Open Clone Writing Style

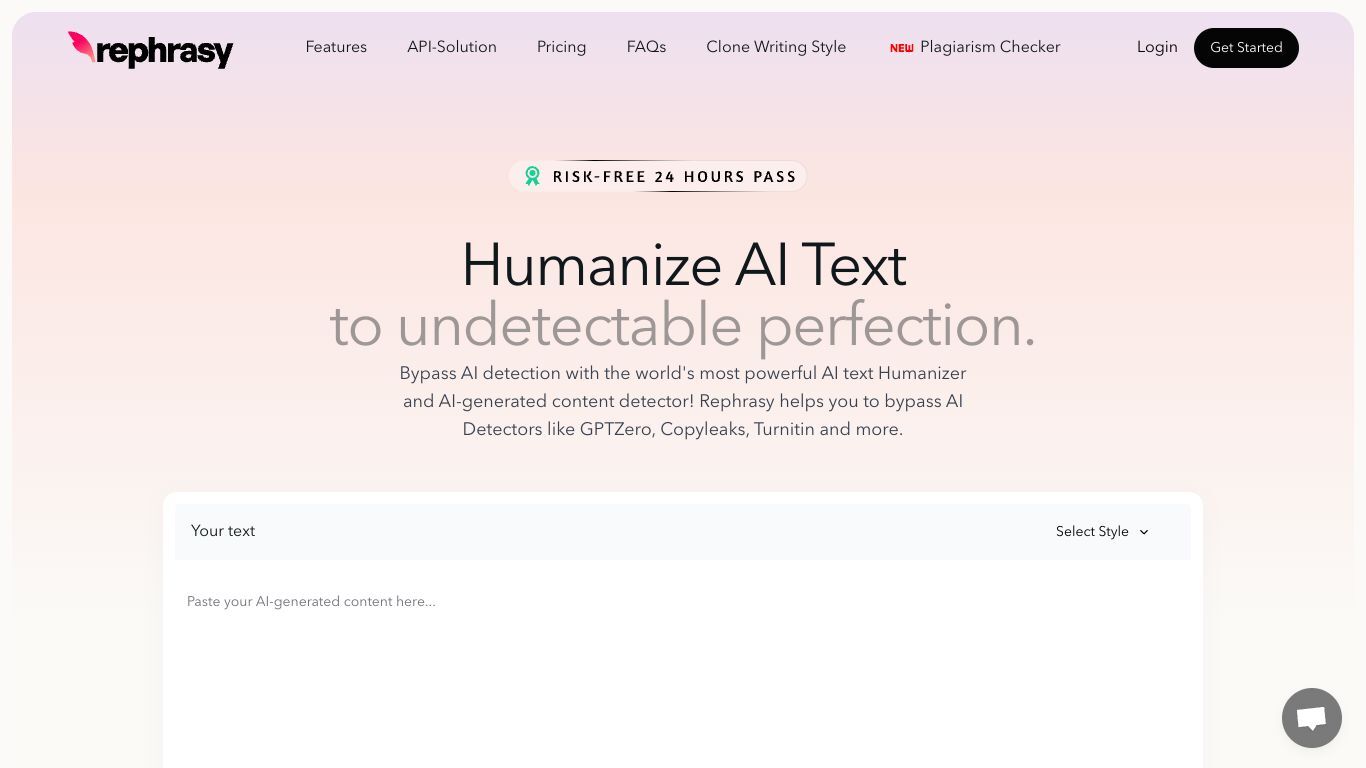pos(776,47)
